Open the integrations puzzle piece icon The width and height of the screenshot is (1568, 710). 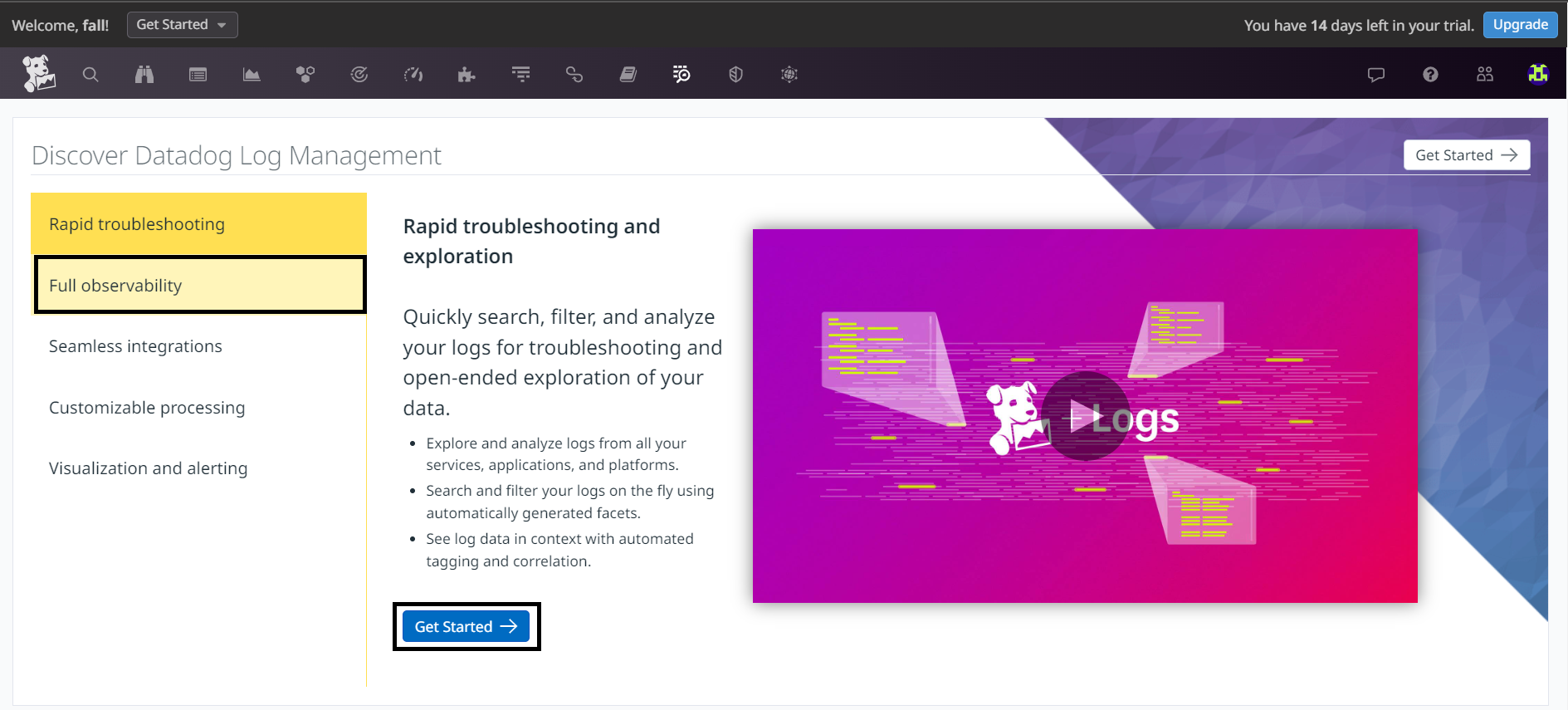coord(466,75)
